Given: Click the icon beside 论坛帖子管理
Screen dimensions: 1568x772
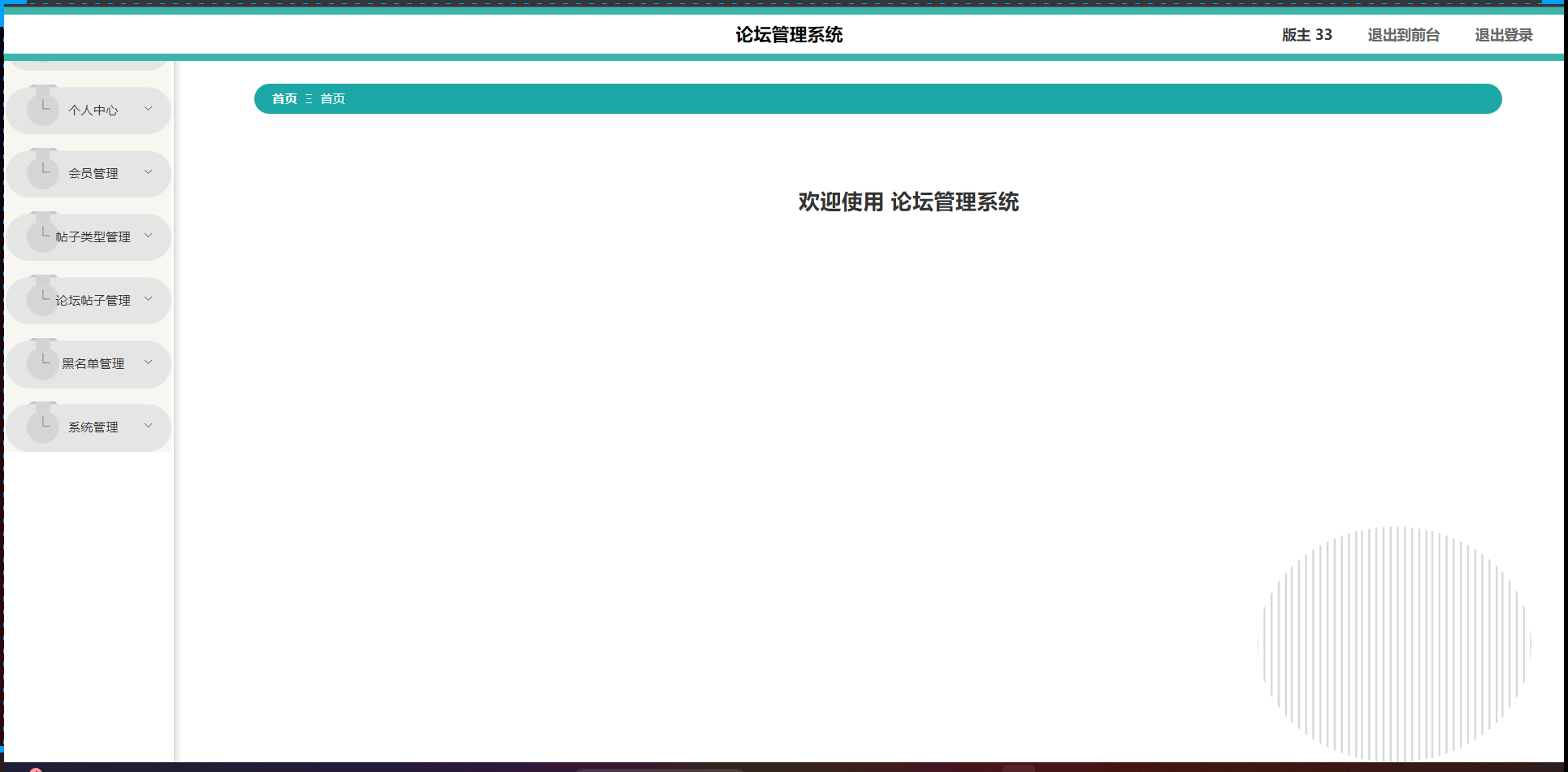Looking at the screenshot, I should tap(43, 298).
